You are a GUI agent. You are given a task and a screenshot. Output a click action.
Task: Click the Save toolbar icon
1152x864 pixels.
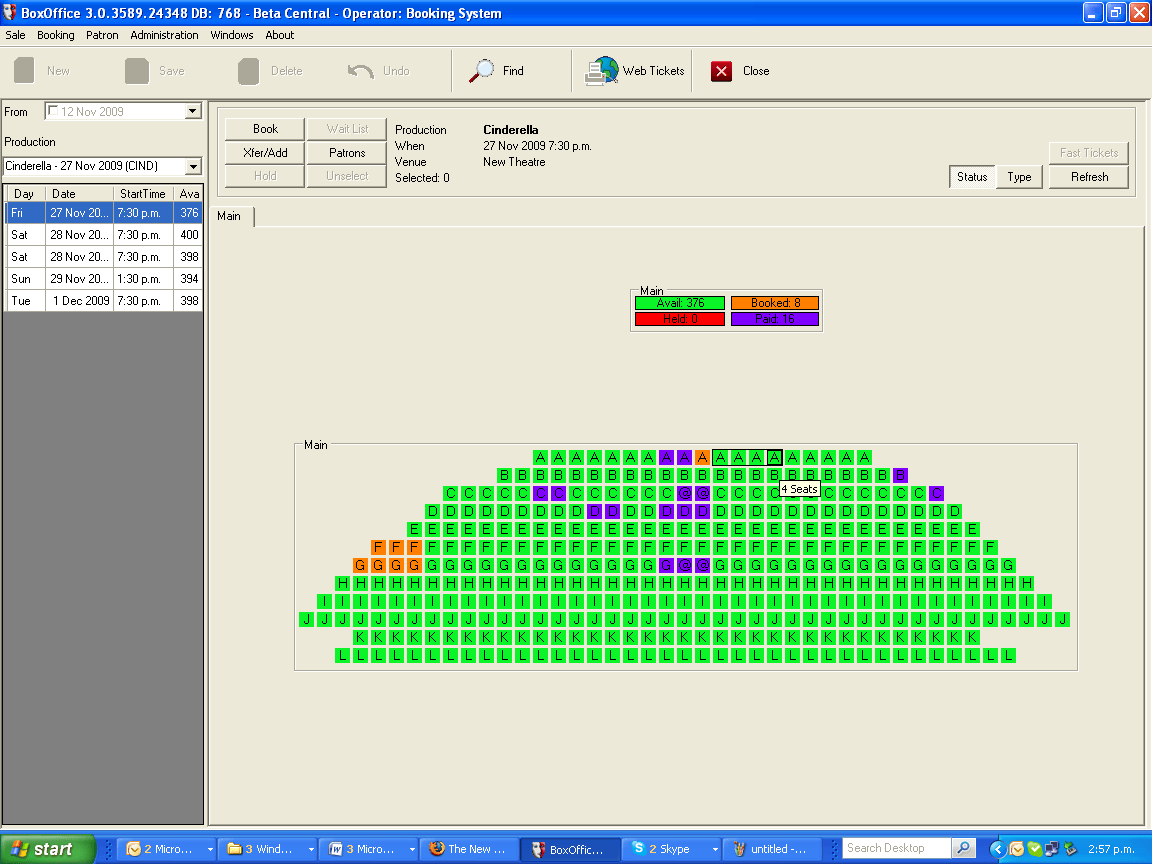tap(135, 70)
